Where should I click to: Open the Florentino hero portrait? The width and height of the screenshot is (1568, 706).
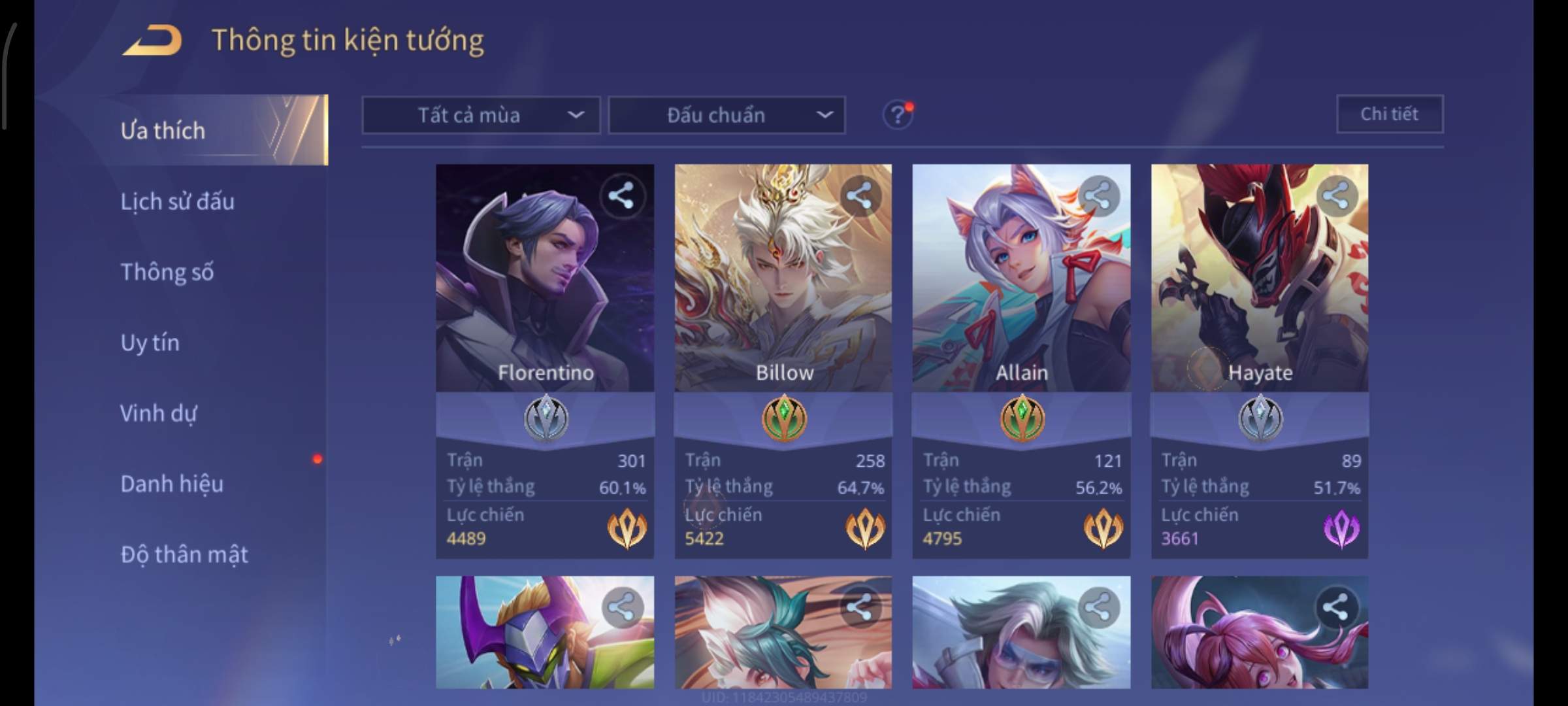click(x=545, y=278)
